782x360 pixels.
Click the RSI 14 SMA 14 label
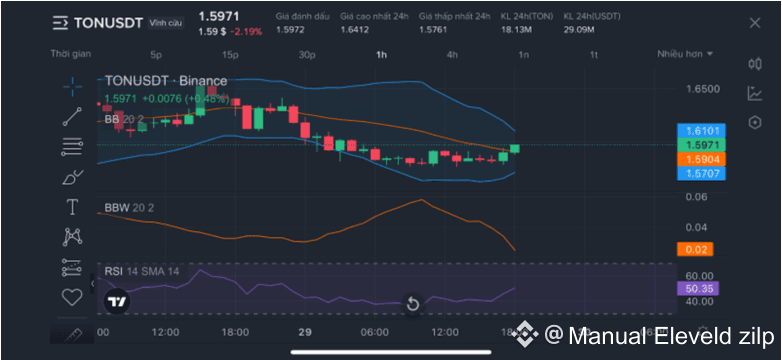[141, 271]
